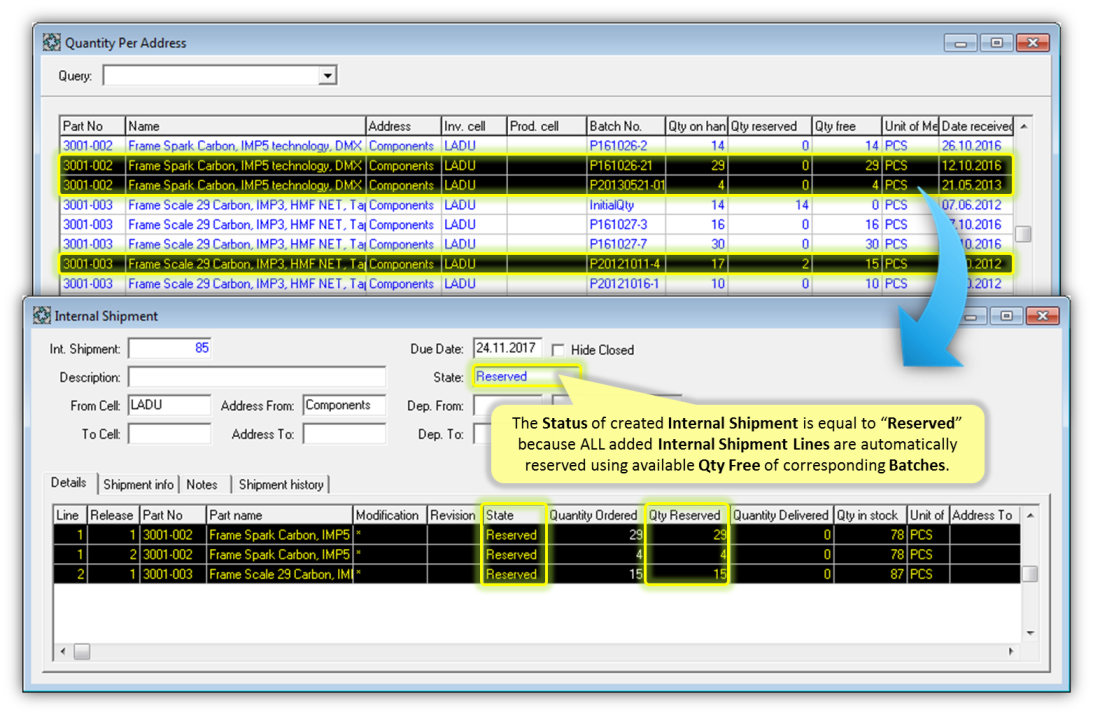The image size is (1093, 715).
Task: Switch to the Details tab
Action: [68, 483]
